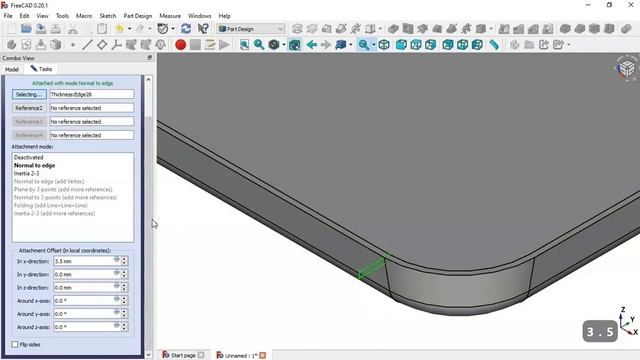
Task: Click the Left view cube icon
Action: 477,44
